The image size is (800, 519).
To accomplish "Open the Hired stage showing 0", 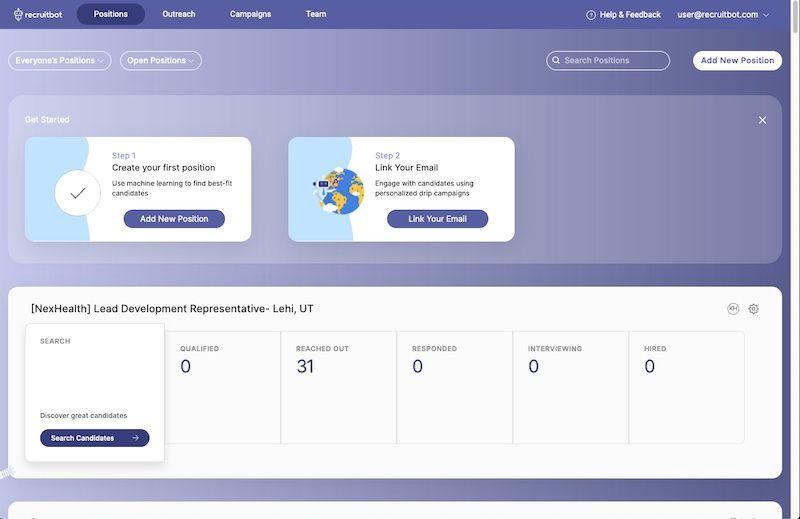I will point(687,387).
